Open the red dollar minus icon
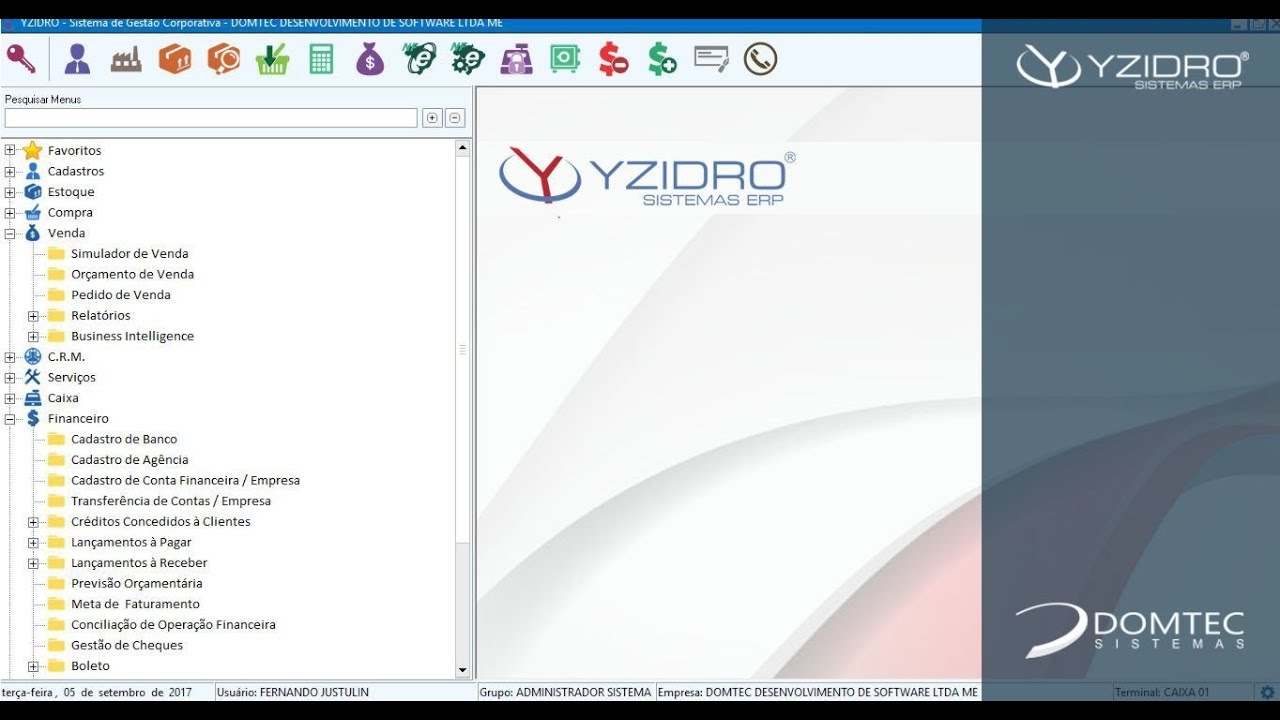1280x720 pixels. tap(613, 59)
